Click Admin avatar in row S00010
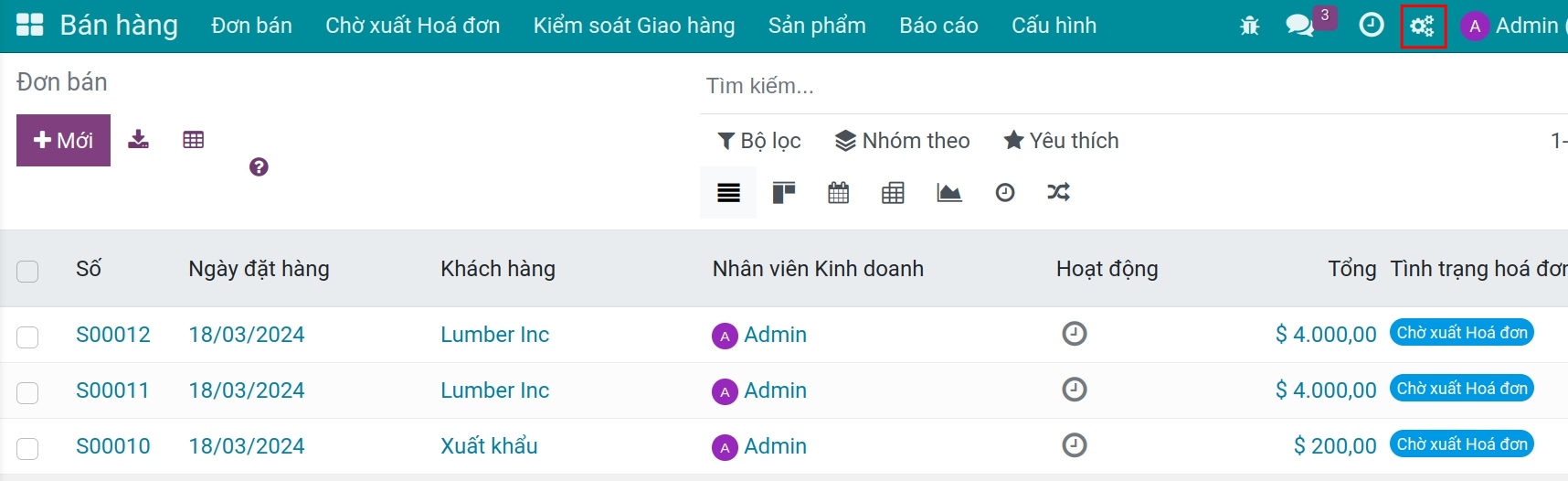Image resolution: width=1568 pixels, height=481 pixels. pyautogui.click(x=725, y=447)
